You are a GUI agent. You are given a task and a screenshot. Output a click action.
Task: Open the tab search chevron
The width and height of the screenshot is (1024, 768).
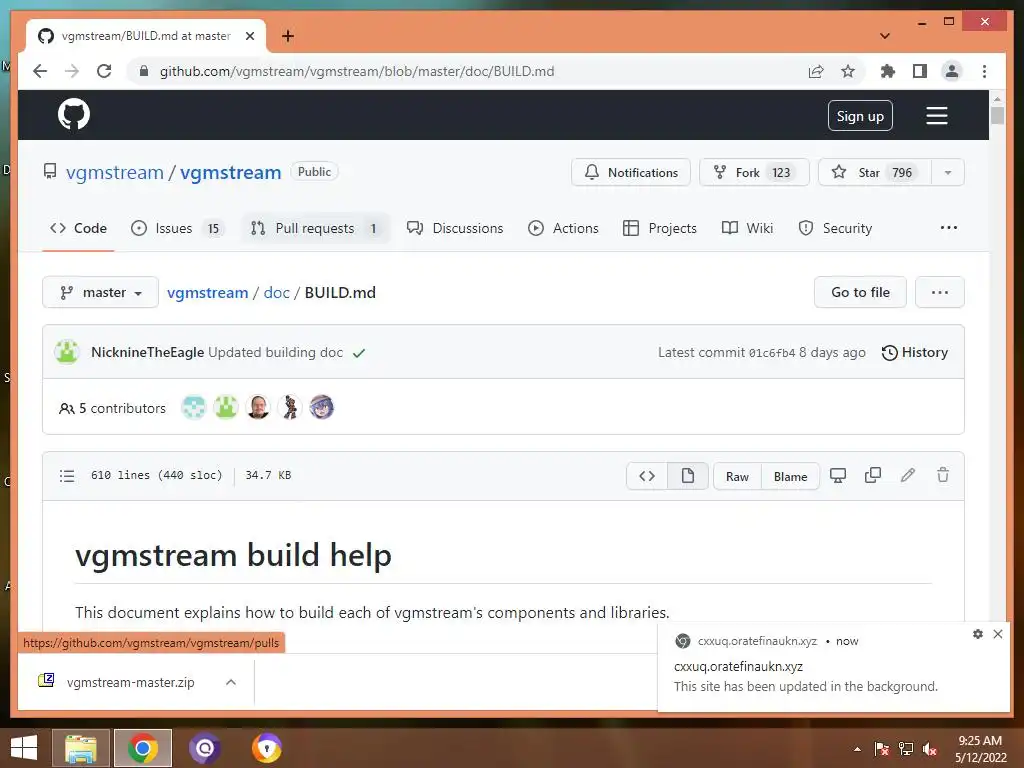click(x=885, y=36)
